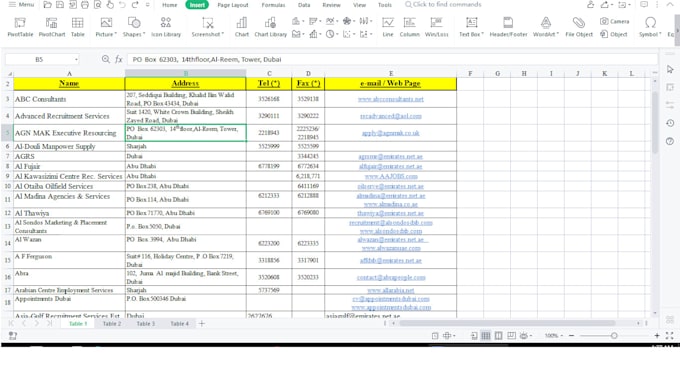This screenshot has width=680, height=367.
Task: Insert a Win/Loss sparkline
Action: tap(436, 27)
